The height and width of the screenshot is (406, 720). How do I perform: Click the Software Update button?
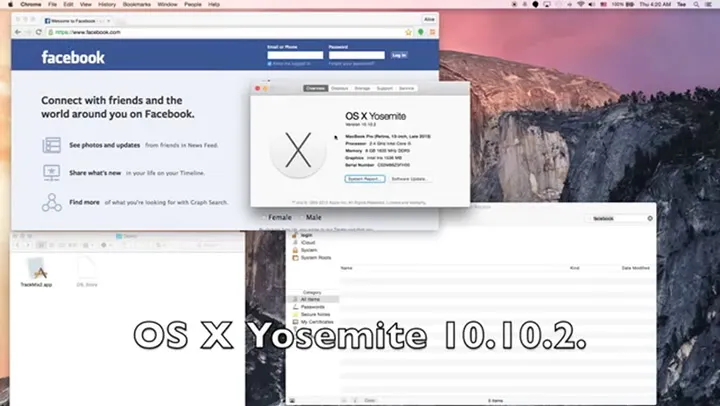pos(410,179)
